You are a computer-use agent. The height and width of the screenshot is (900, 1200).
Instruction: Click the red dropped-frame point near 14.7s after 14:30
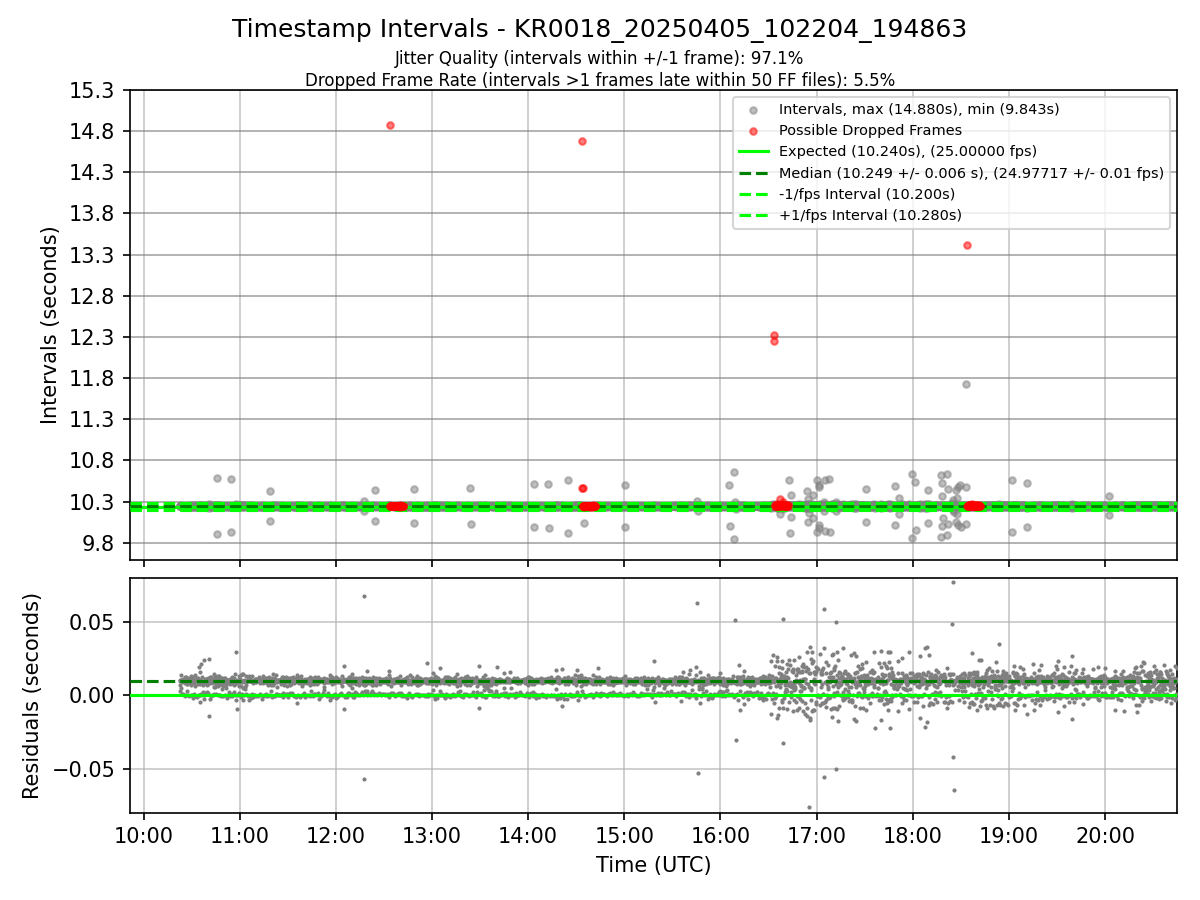point(582,141)
